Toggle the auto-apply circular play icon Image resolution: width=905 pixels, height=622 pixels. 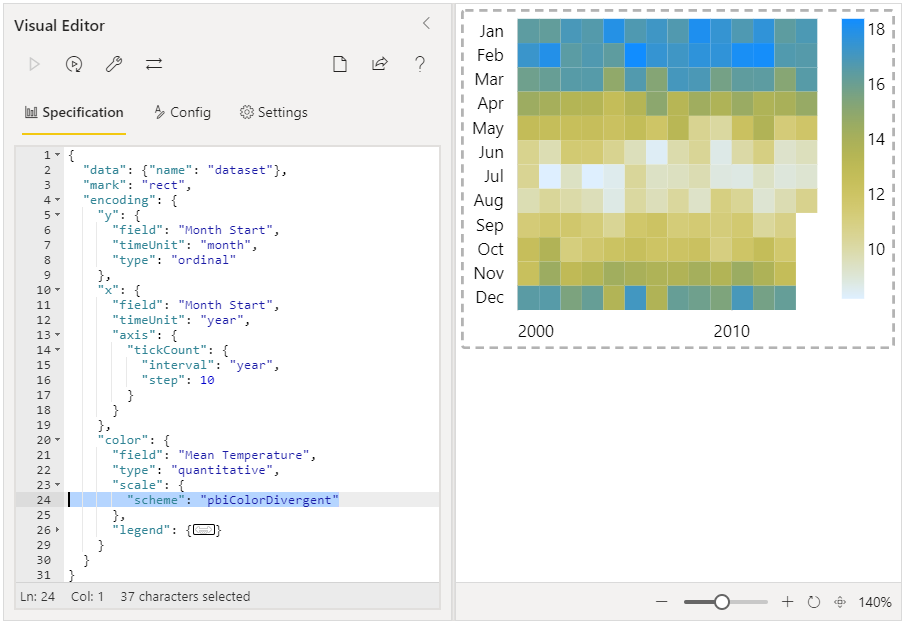click(x=74, y=64)
